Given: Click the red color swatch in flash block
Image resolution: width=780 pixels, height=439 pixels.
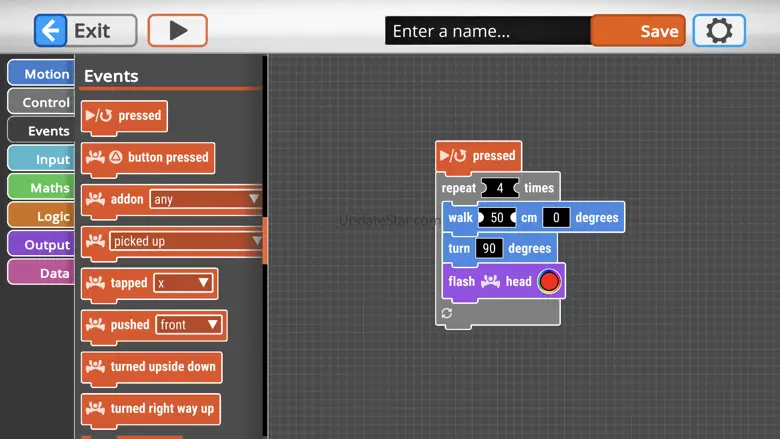Looking at the screenshot, I should (x=549, y=282).
